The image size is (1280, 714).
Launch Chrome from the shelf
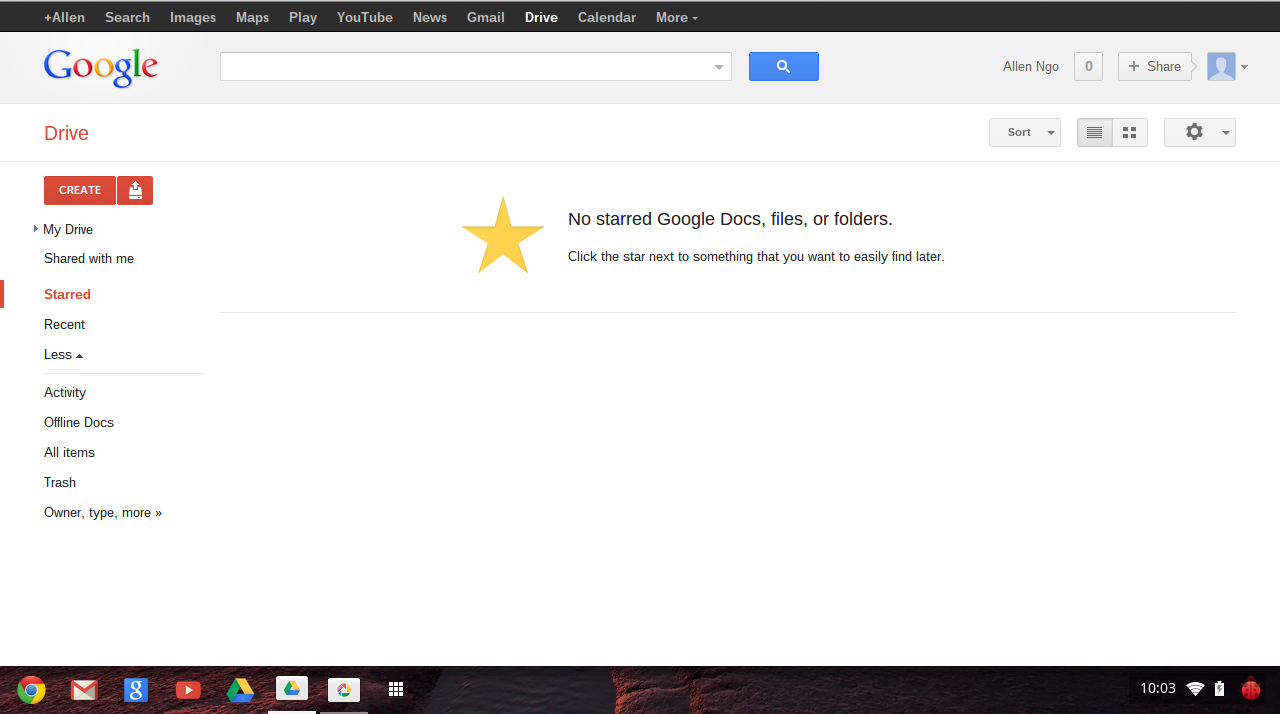(32, 690)
